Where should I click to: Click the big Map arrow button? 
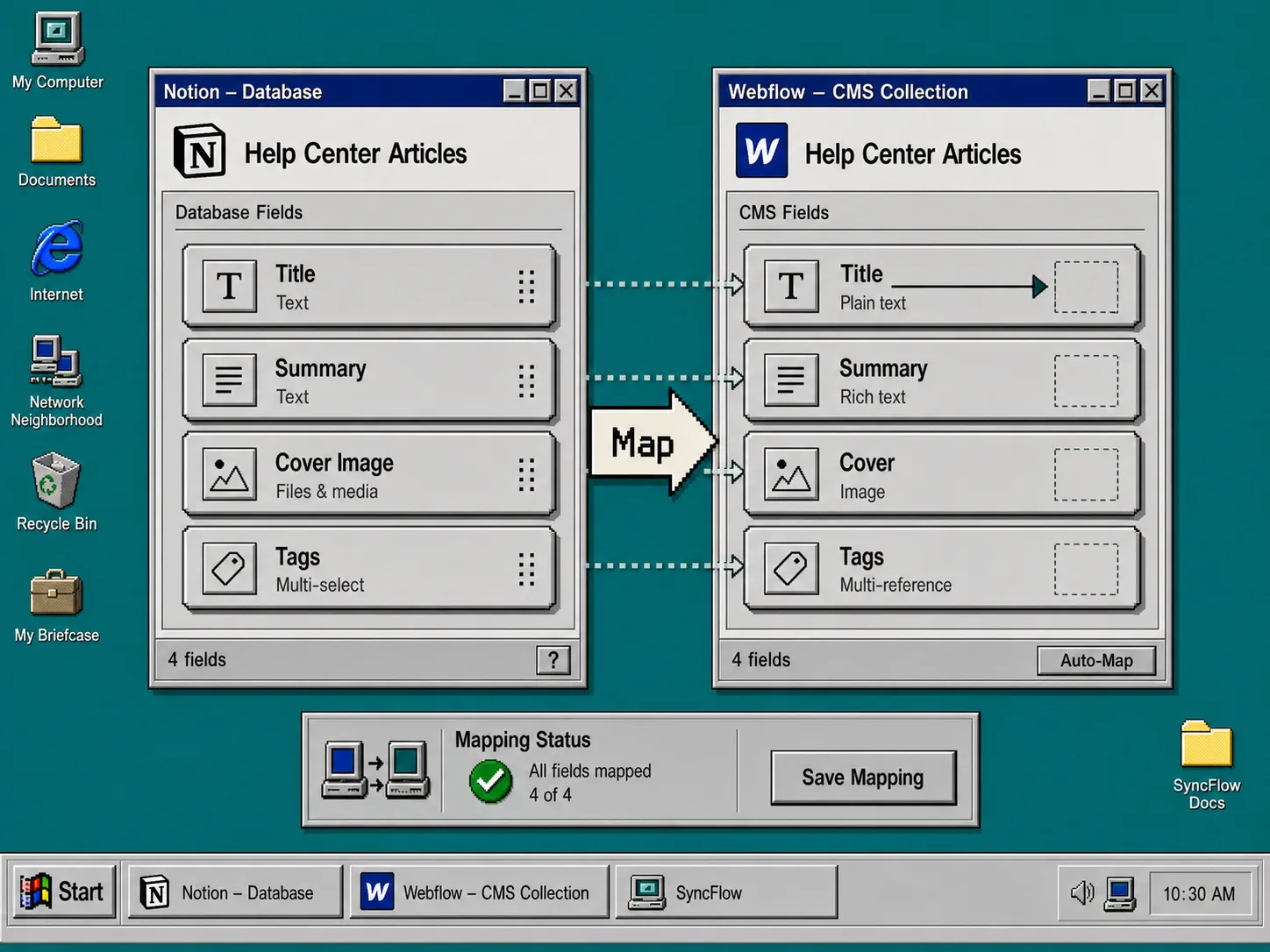tap(653, 444)
